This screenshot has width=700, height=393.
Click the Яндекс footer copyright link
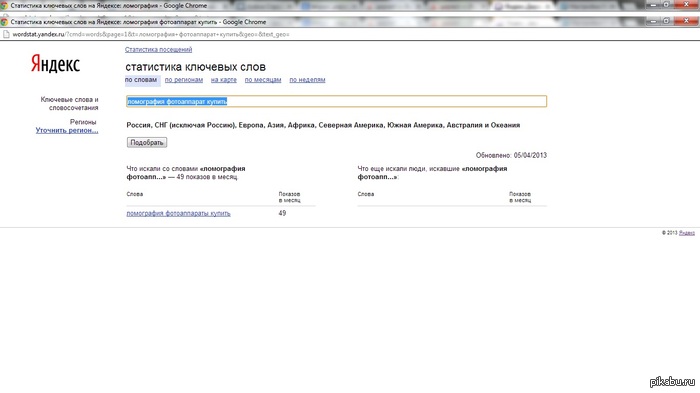pos(687,233)
